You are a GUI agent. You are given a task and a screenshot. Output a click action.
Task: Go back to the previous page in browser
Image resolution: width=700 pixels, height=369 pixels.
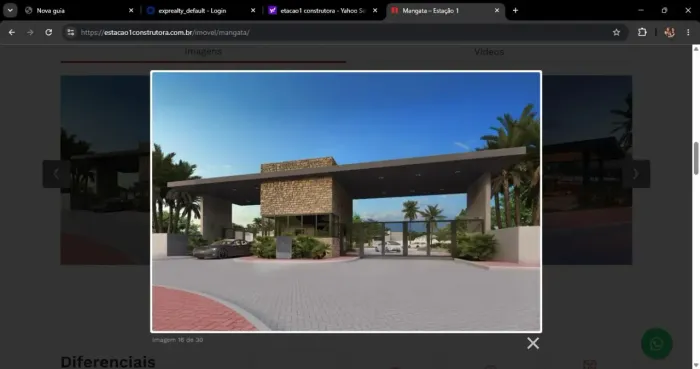(12, 32)
